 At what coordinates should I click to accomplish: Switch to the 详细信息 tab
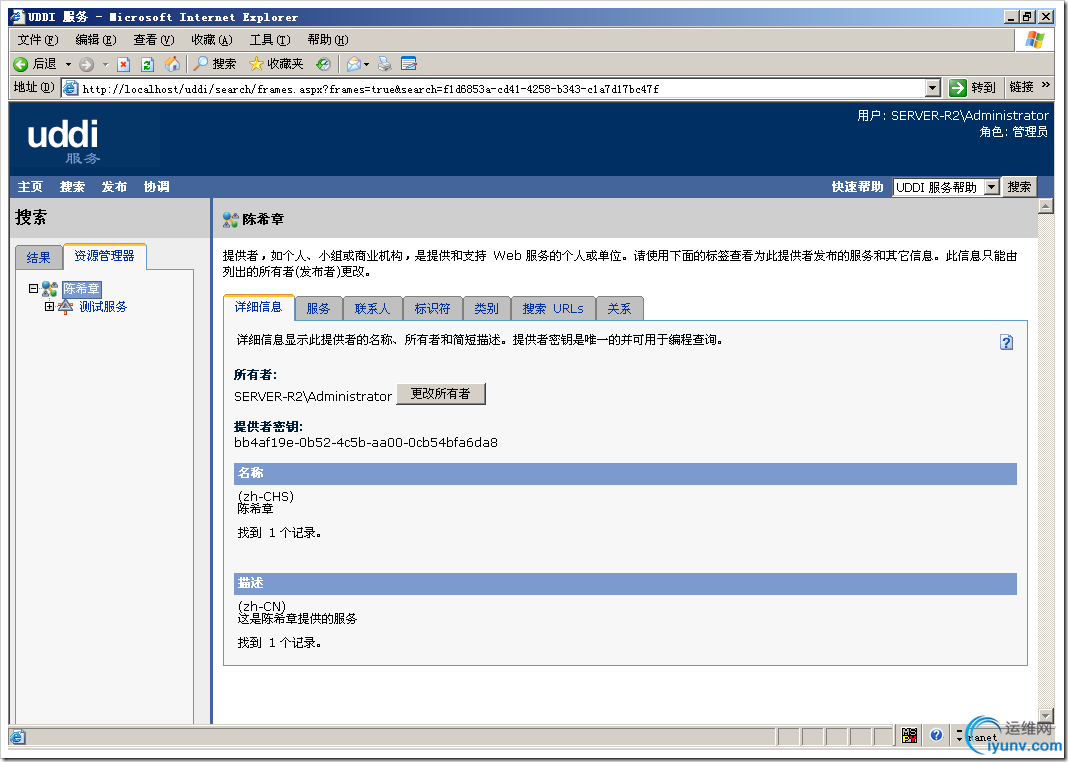pyautogui.click(x=259, y=307)
